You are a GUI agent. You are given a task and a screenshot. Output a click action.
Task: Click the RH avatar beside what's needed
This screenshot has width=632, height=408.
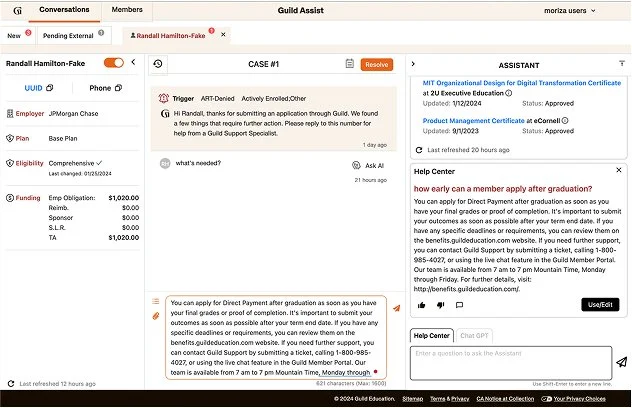click(x=165, y=164)
